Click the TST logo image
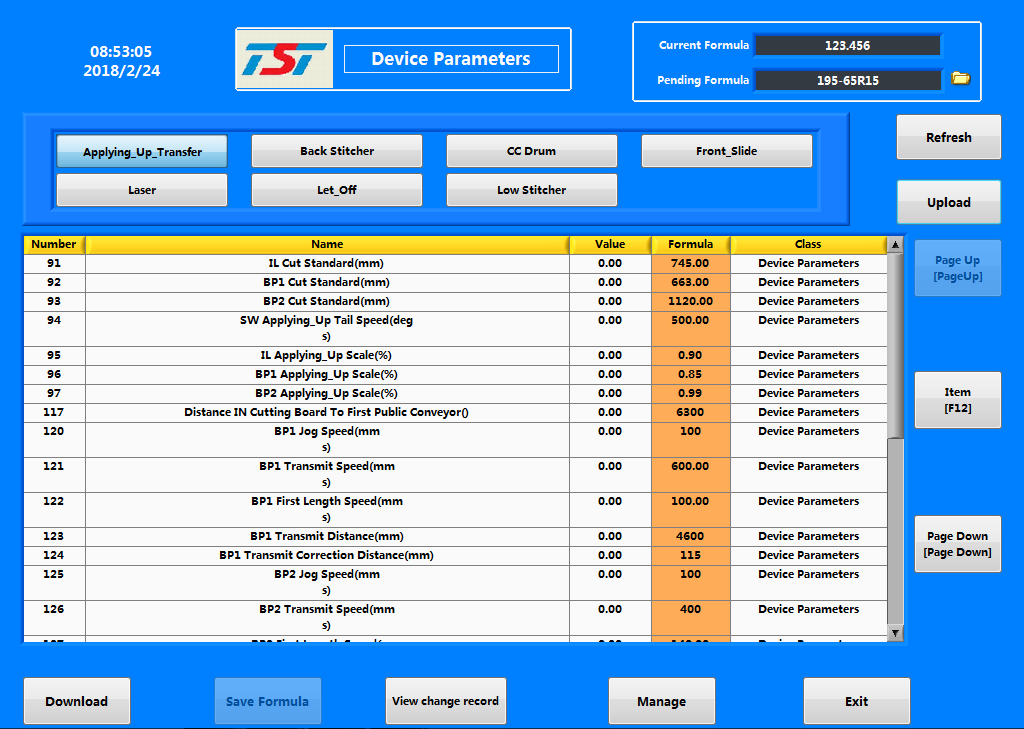The width and height of the screenshot is (1024, 729). click(287, 60)
